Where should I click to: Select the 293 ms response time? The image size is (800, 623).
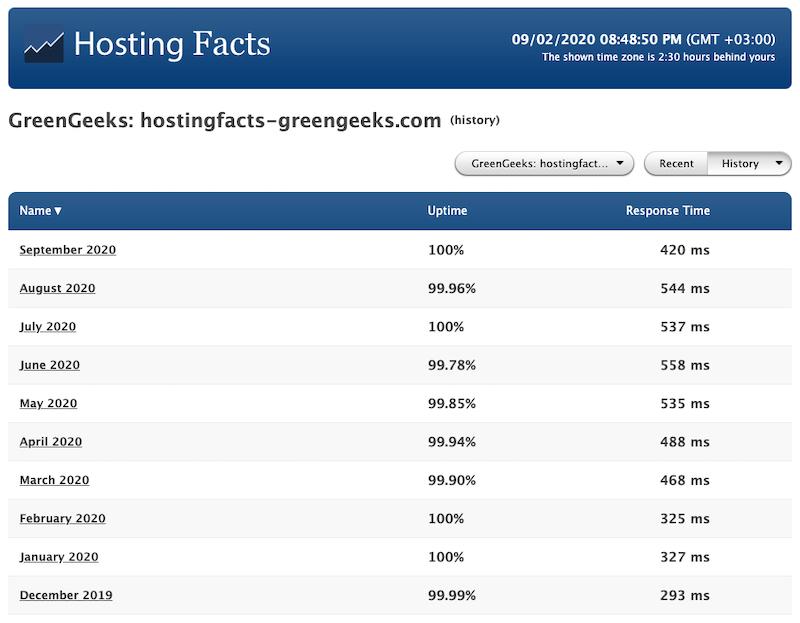[685, 595]
